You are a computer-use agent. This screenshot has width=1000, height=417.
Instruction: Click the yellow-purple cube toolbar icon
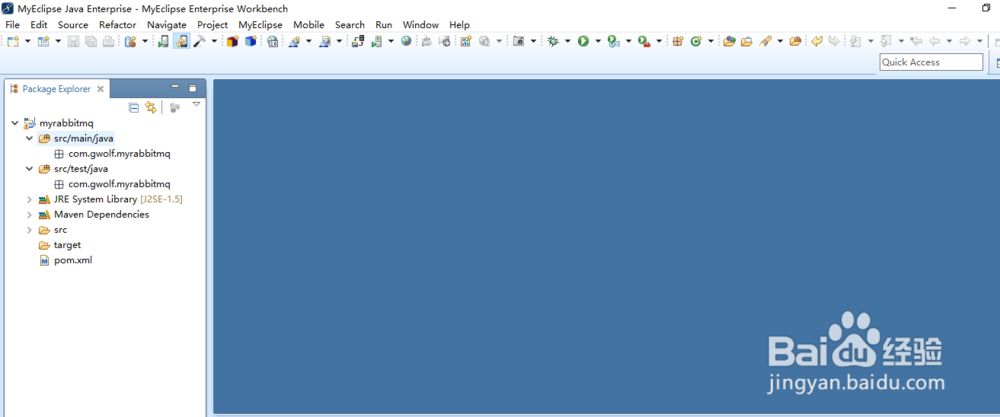pos(232,41)
